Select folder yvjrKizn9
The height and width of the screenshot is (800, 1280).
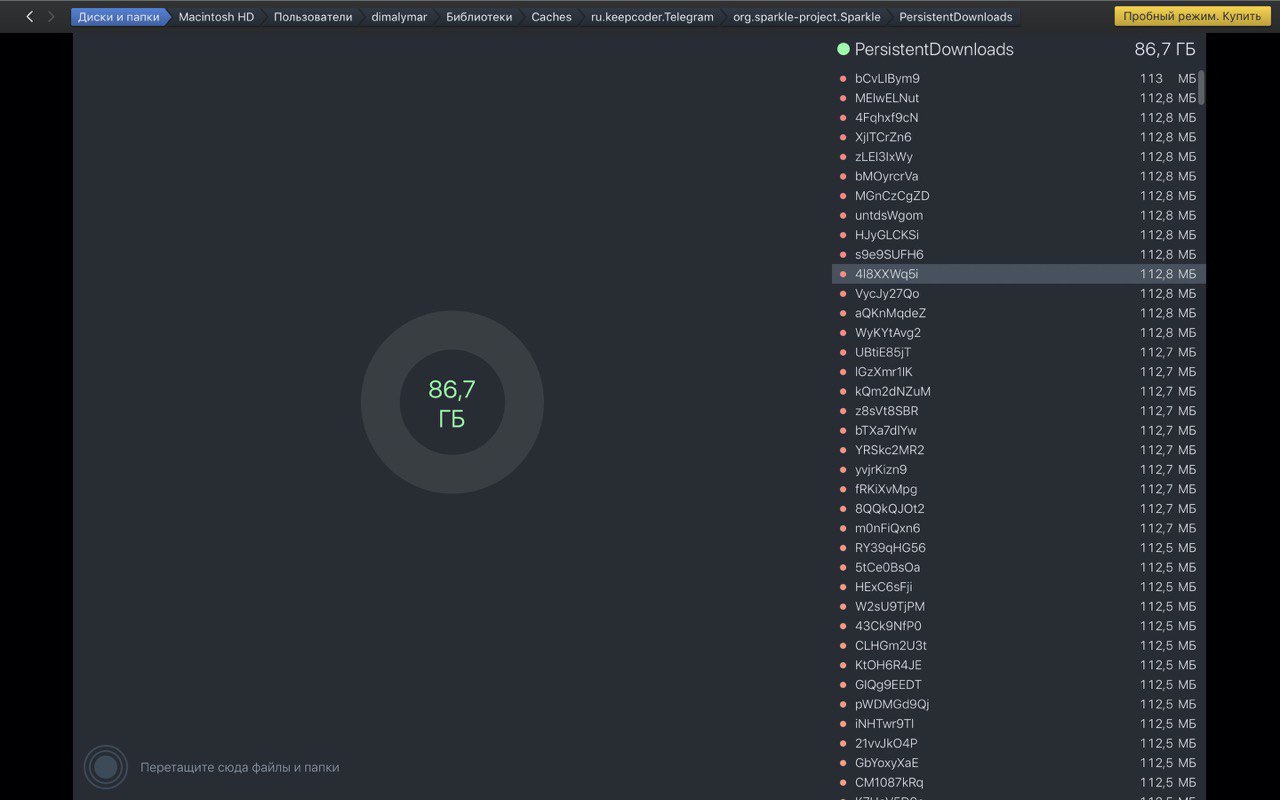click(1019, 469)
